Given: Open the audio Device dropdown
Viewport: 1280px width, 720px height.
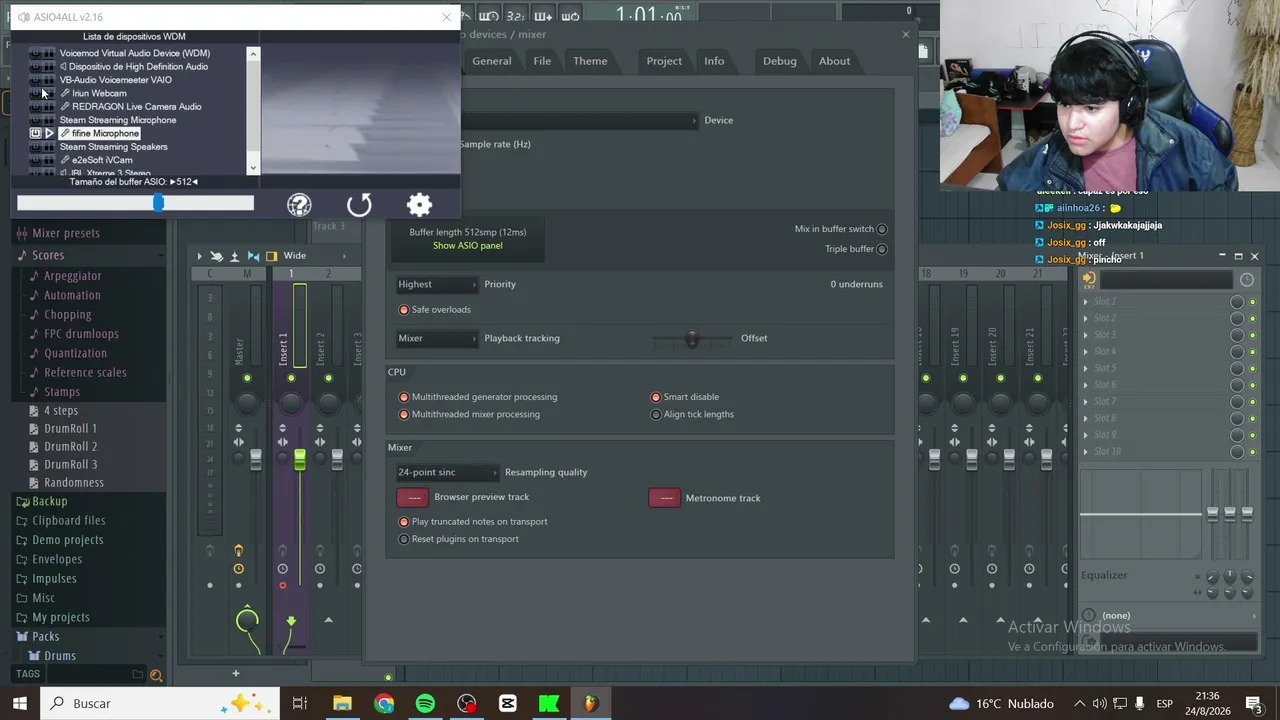Looking at the screenshot, I should click(580, 120).
